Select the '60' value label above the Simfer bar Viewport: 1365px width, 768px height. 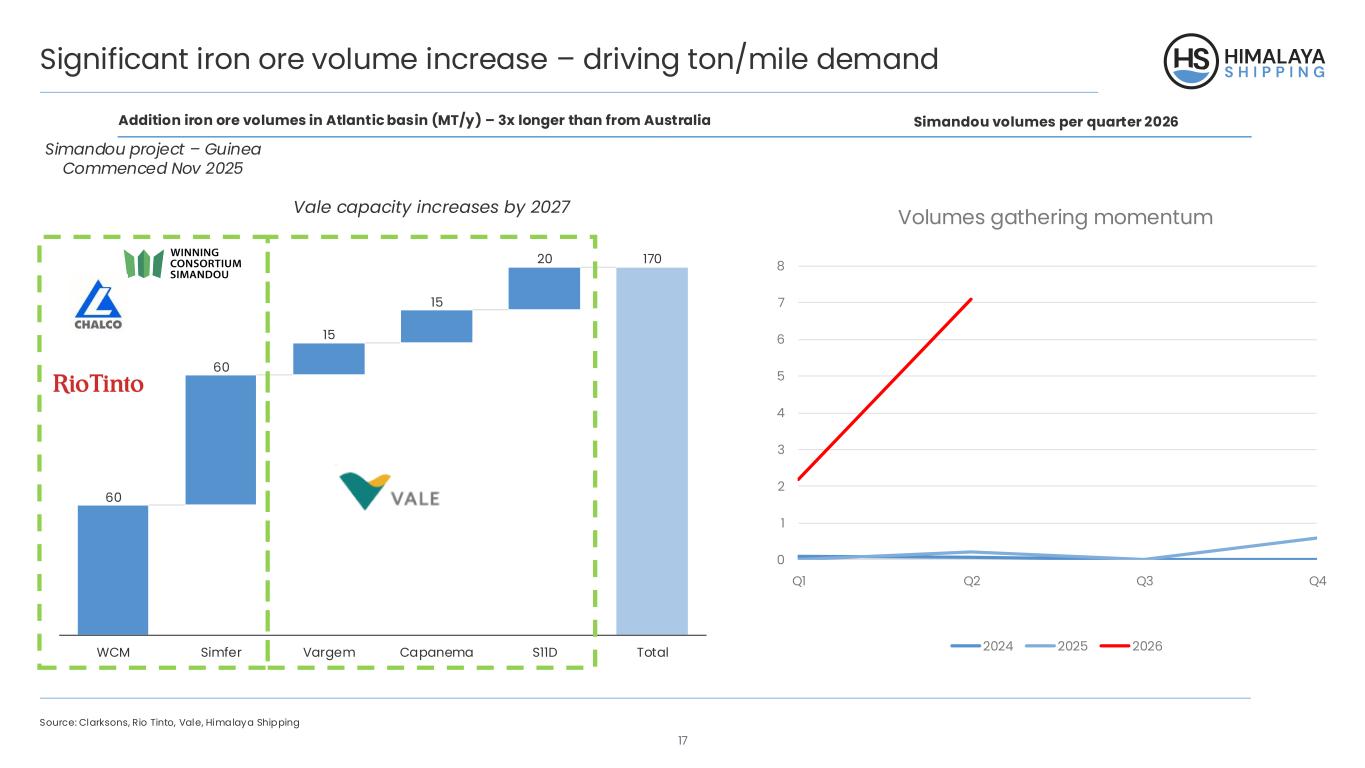(x=221, y=367)
